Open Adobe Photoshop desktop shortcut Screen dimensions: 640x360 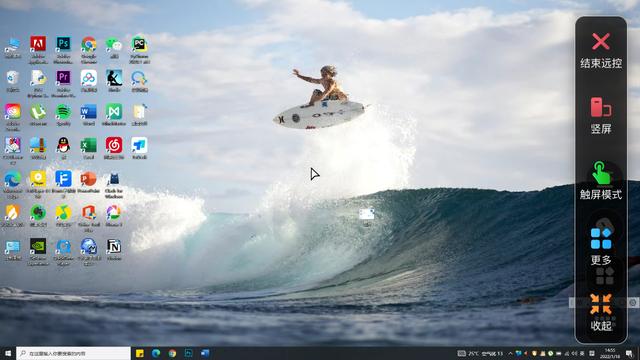[x=63, y=49]
